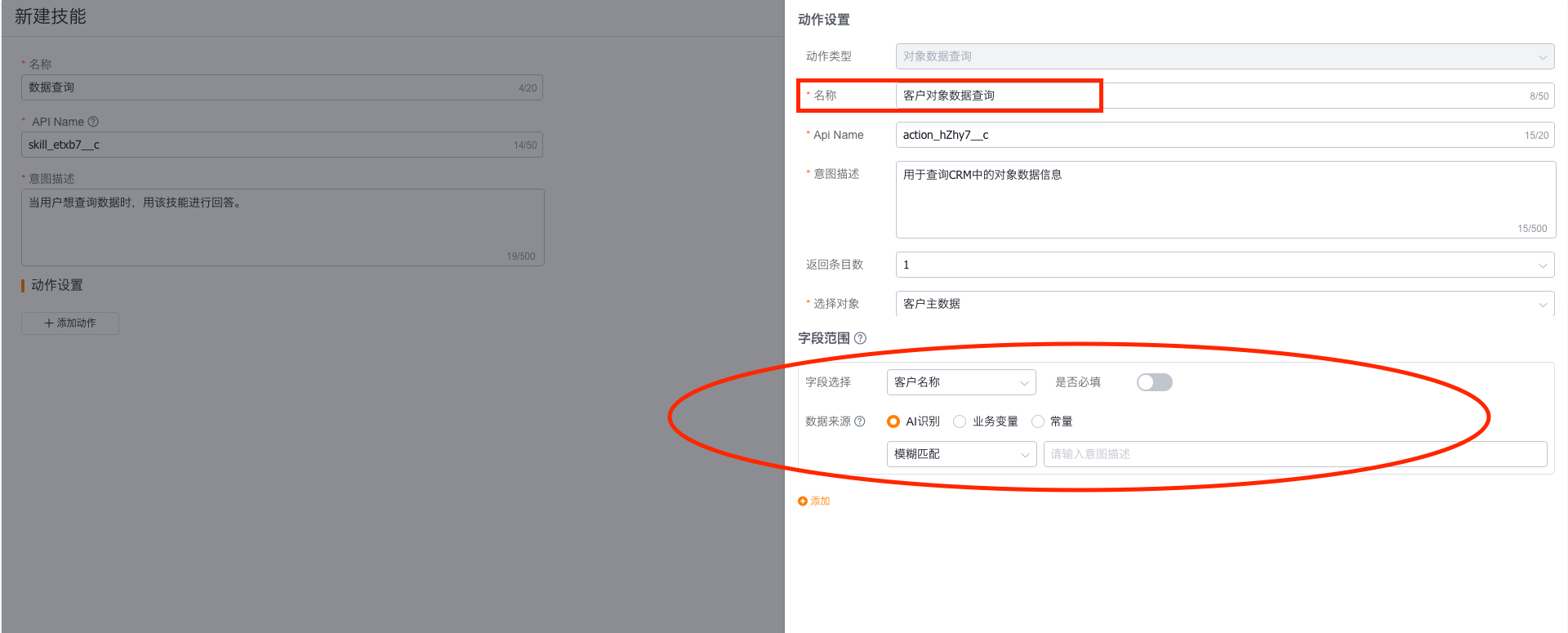Image resolution: width=1568 pixels, height=633 pixels.
Task: Open the 字段范围 help tooltip icon
Action: 860,338
